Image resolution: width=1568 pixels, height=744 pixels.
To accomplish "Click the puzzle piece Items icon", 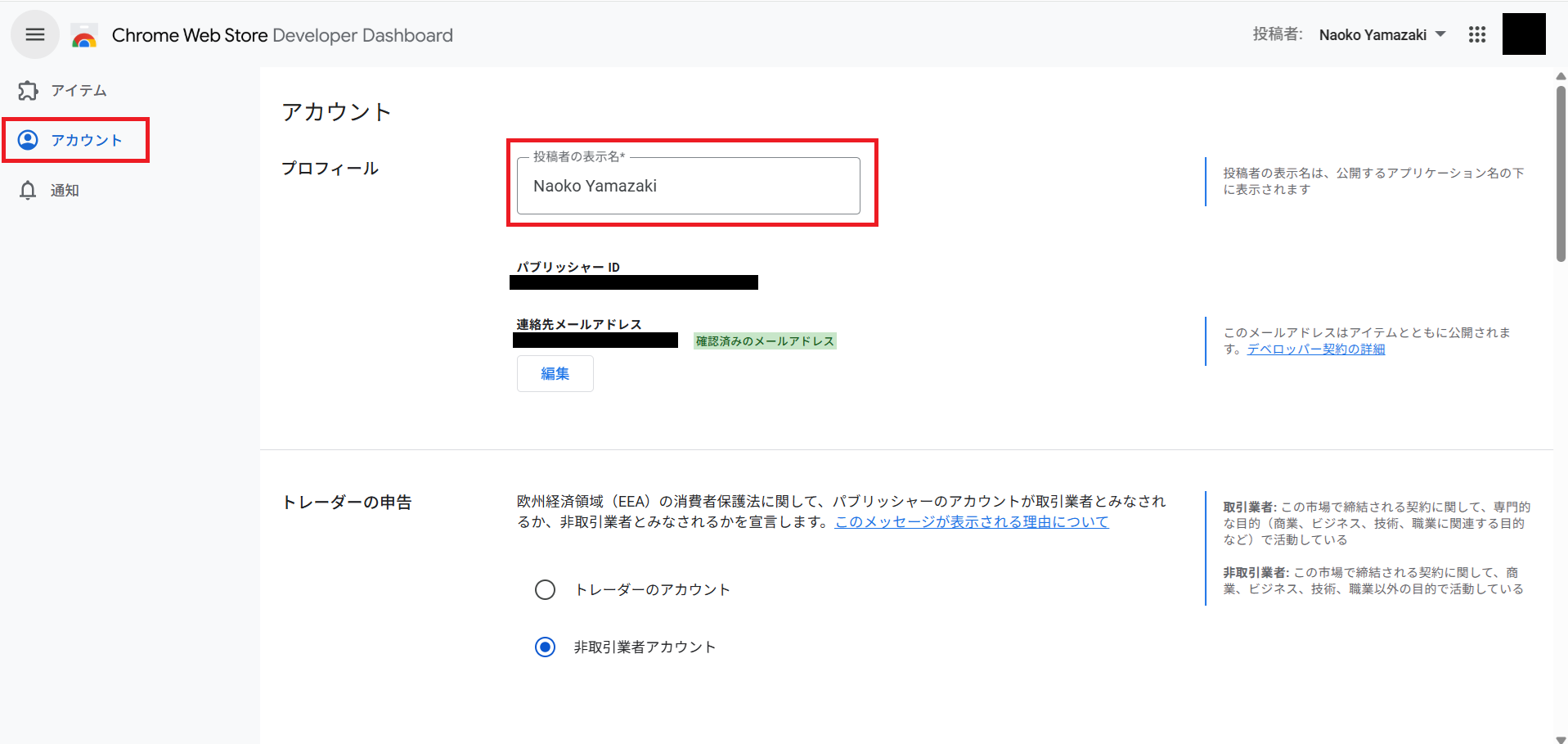I will (28, 90).
